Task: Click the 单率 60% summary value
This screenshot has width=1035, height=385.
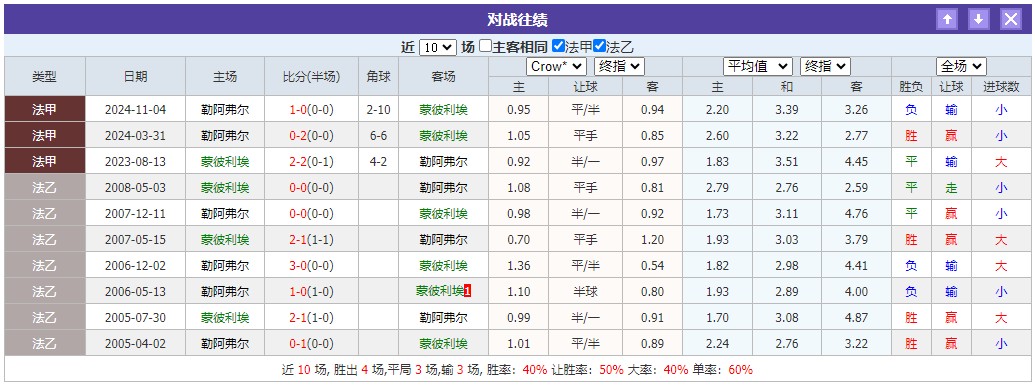Action: pyautogui.click(x=739, y=370)
